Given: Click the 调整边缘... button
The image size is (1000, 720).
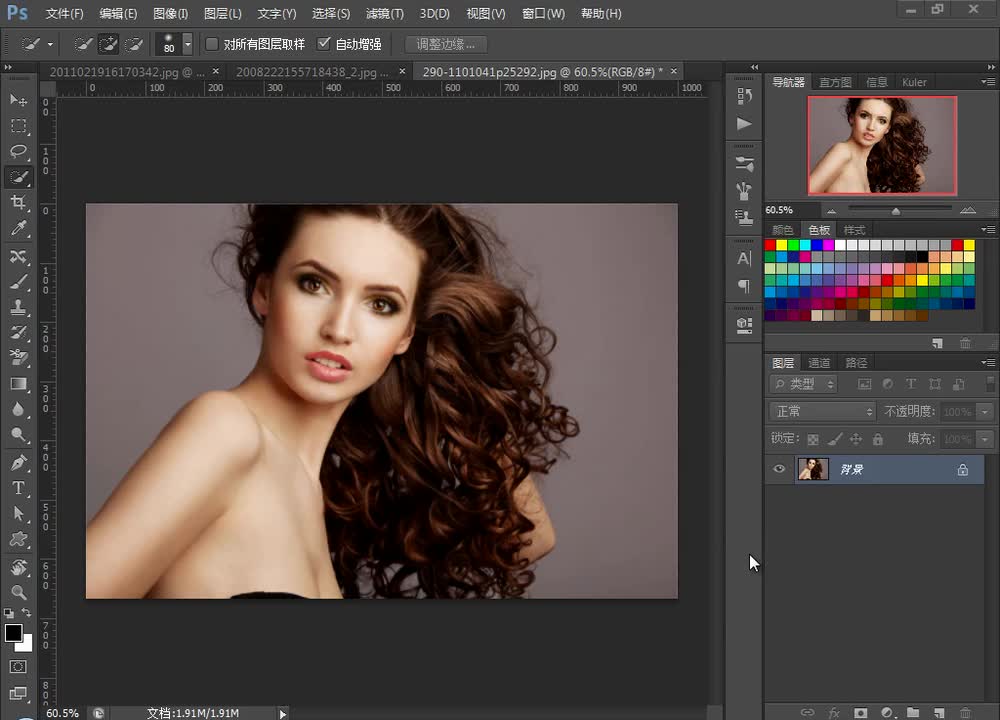Looking at the screenshot, I should coord(446,44).
